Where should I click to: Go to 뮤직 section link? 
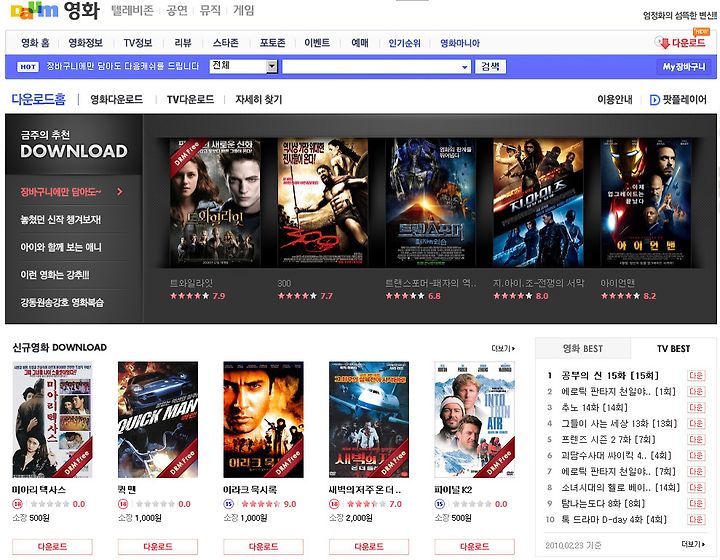pyautogui.click(x=210, y=11)
